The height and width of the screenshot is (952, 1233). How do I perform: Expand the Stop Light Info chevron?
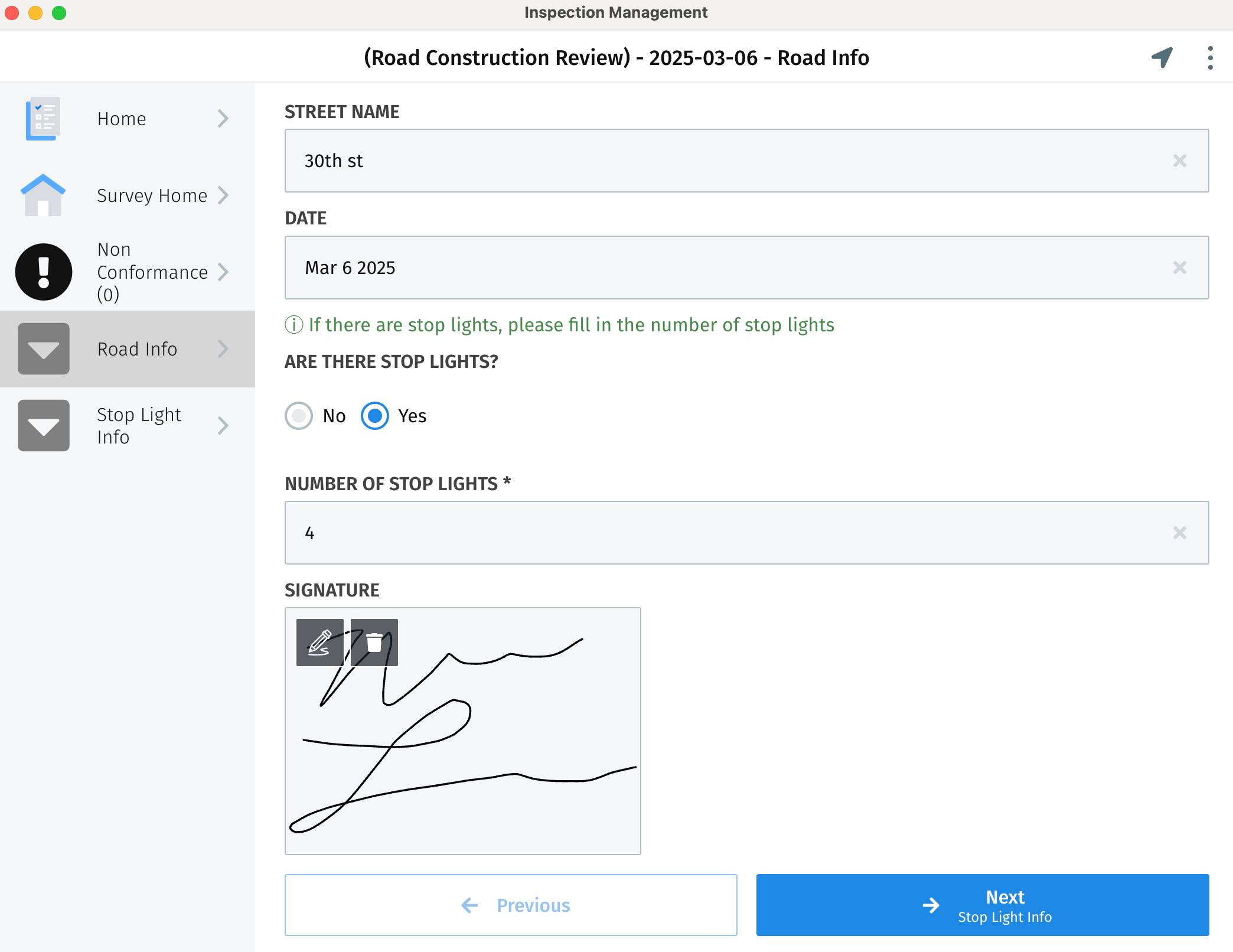coord(223,426)
